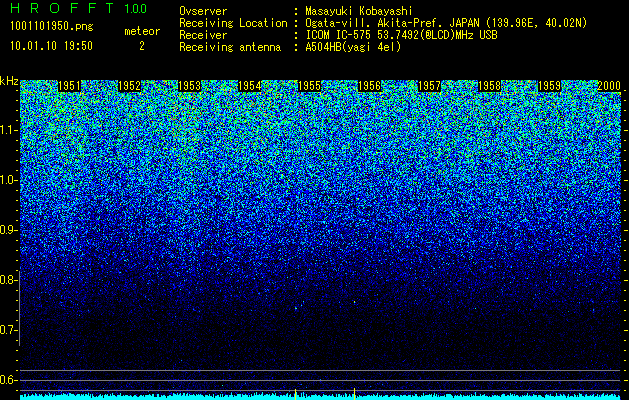Click the 1958 time marker
Image resolution: width=629 pixels, height=400 pixels.
pyautogui.click(x=489, y=86)
